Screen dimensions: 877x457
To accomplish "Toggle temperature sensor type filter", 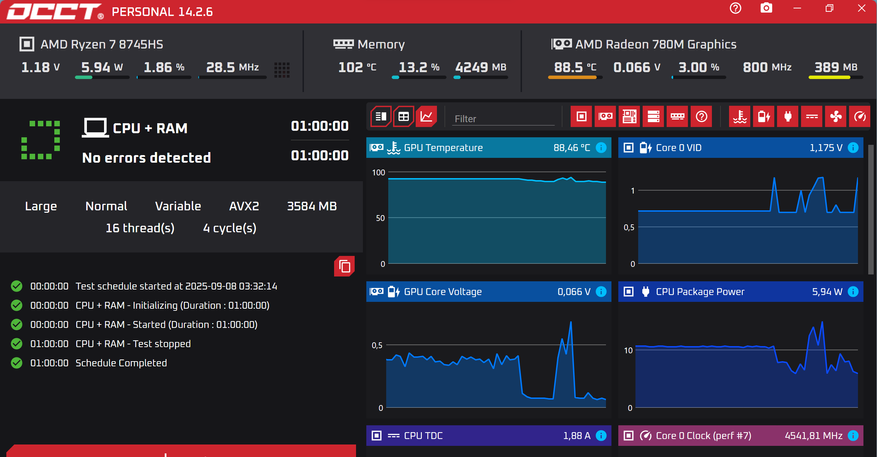I will click(x=740, y=116).
